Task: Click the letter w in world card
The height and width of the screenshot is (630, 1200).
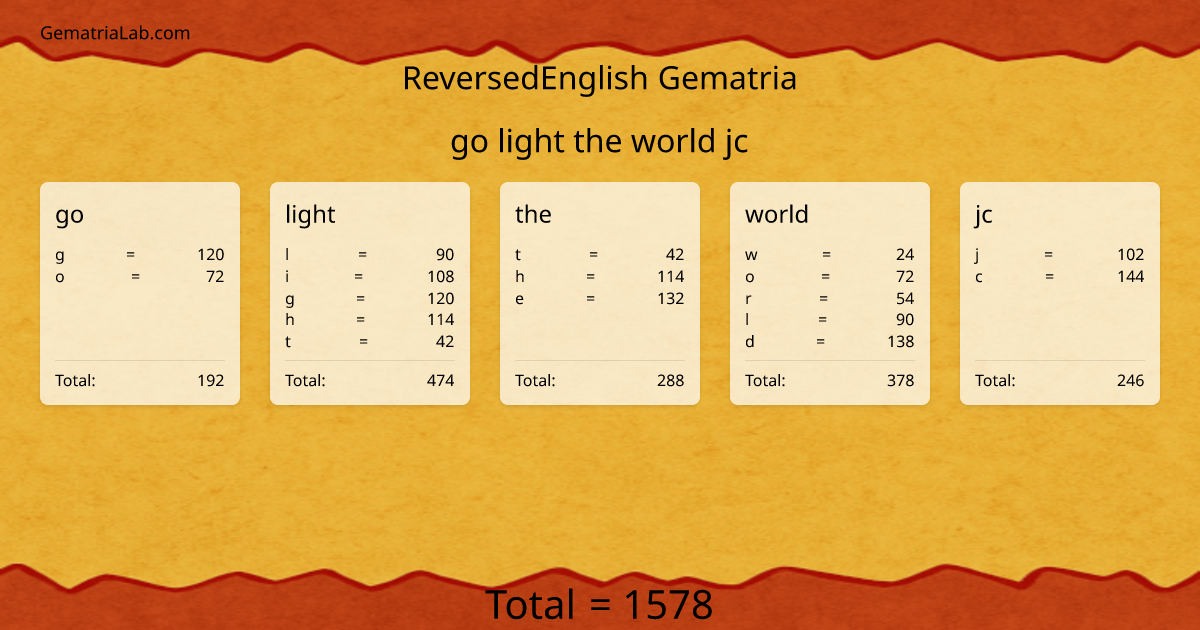Action: pyautogui.click(x=751, y=254)
